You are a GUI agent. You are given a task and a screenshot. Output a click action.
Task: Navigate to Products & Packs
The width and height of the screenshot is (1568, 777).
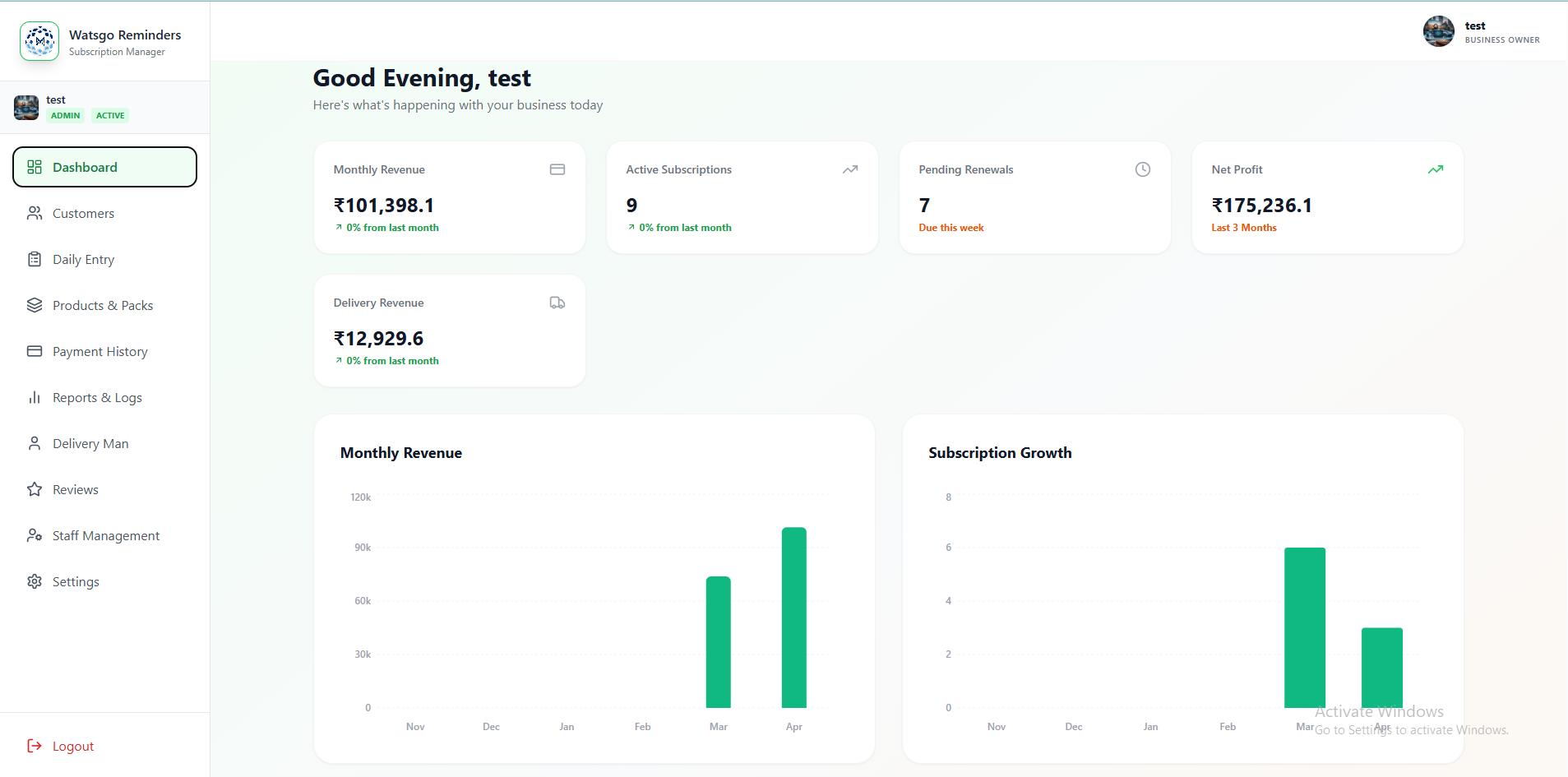pos(102,305)
